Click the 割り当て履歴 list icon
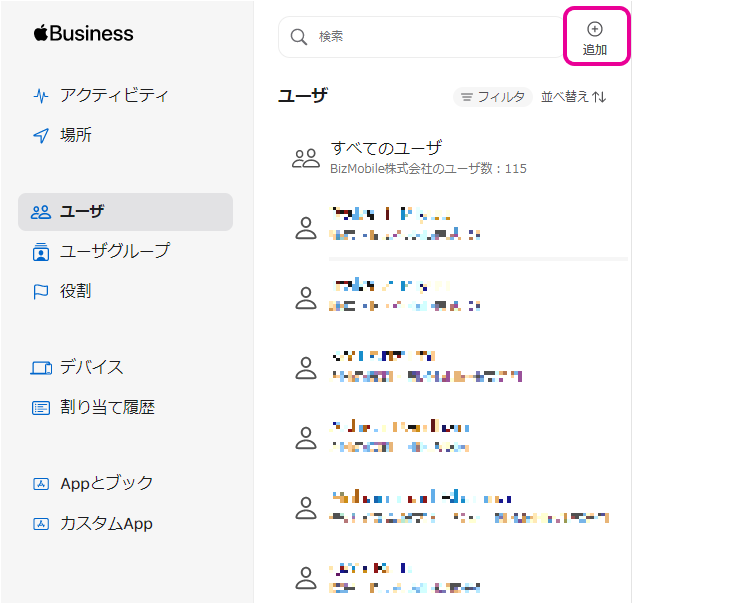 click(41, 408)
